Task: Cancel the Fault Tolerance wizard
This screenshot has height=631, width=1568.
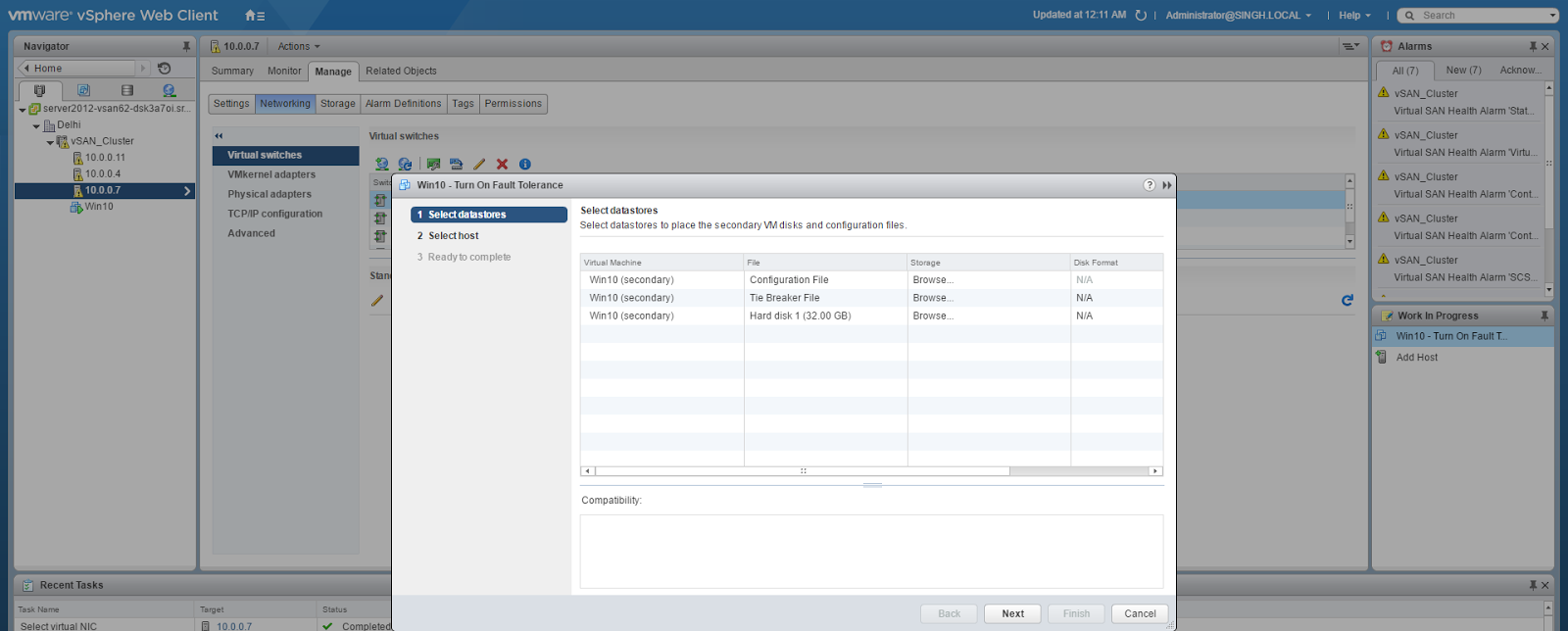Action: pyautogui.click(x=1140, y=613)
